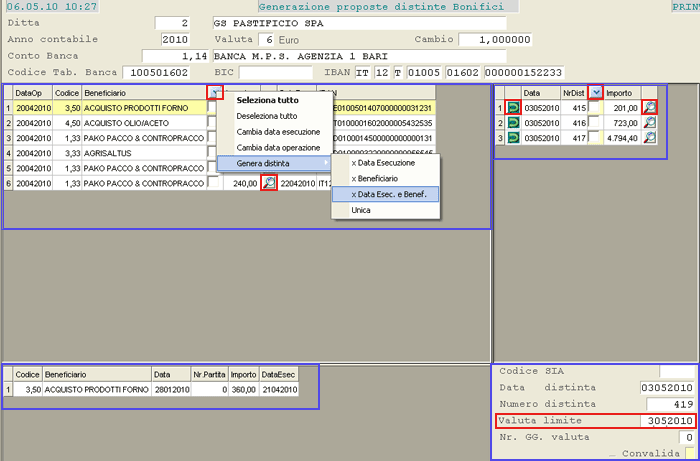Tick the checkbox for distinta 417
700x461 pixels.
click(x=595, y=137)
